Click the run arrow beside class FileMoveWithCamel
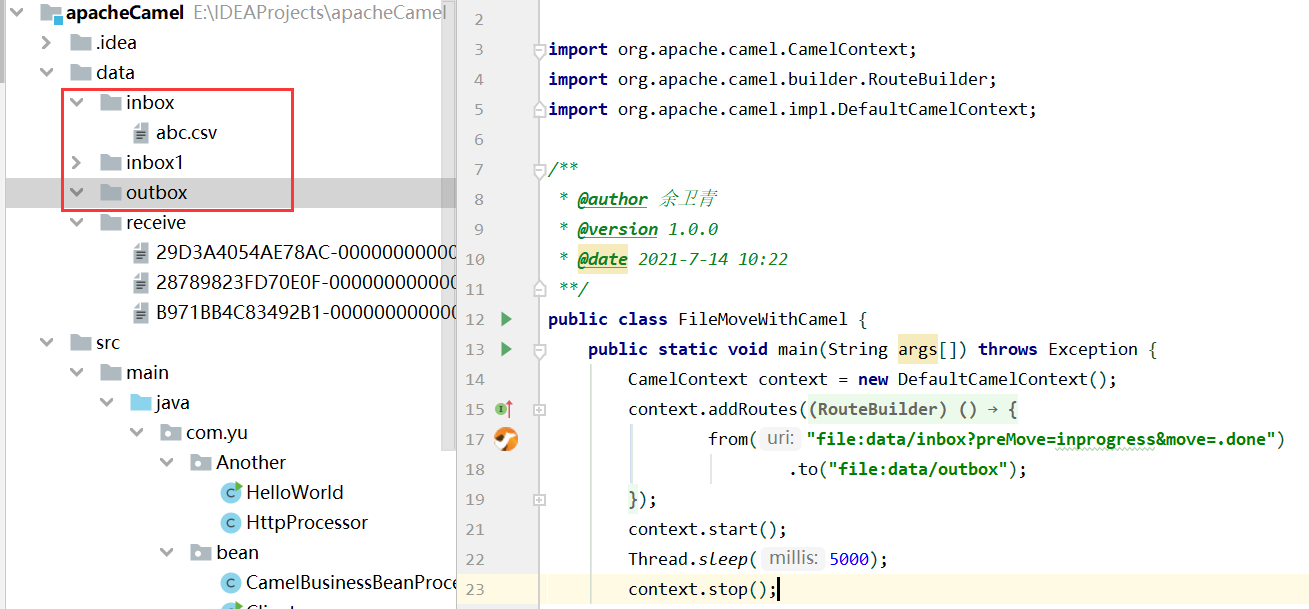The width and height of the screenshot is (1309, 609). click(506, 319)
